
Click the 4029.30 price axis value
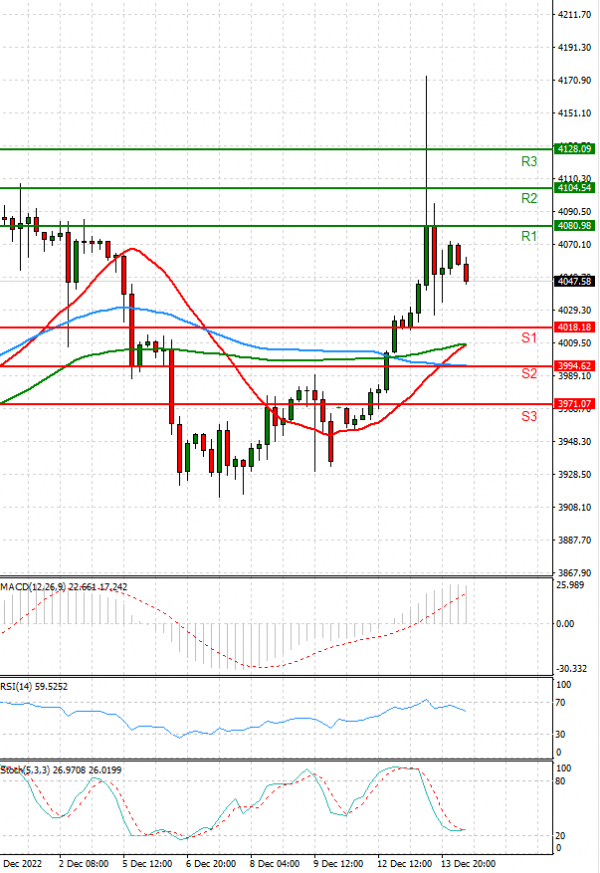(x=574, y=310)
